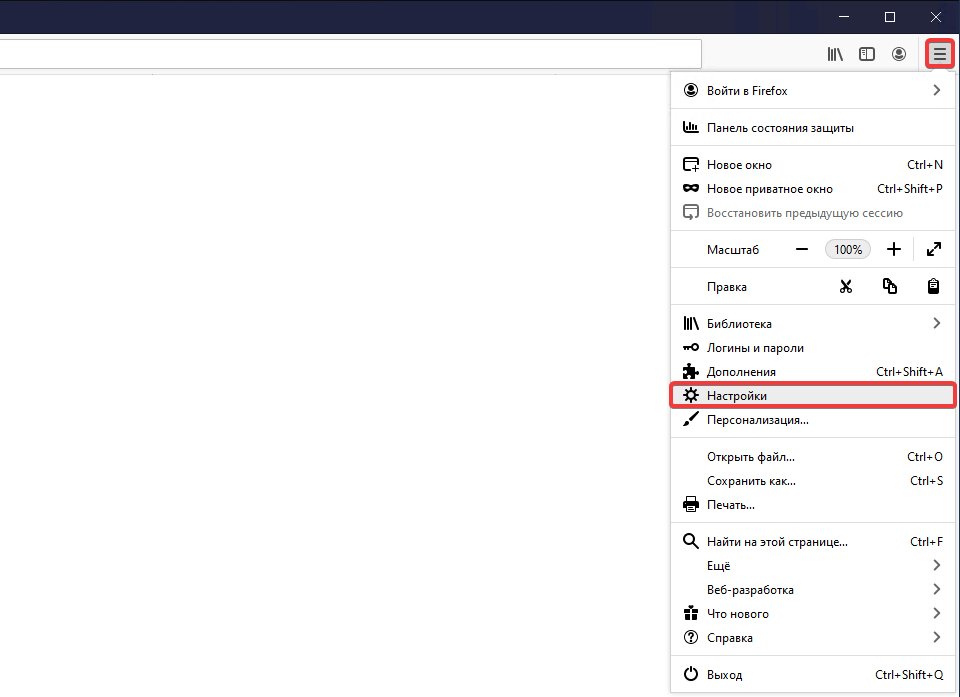Toggle the sidebar view icon
960x697 pixels.
point(867,54)
